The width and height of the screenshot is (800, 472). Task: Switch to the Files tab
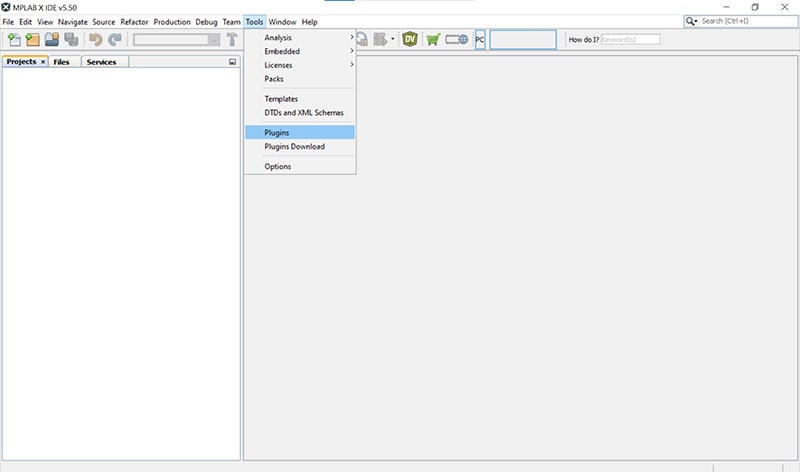pos(61,62)
